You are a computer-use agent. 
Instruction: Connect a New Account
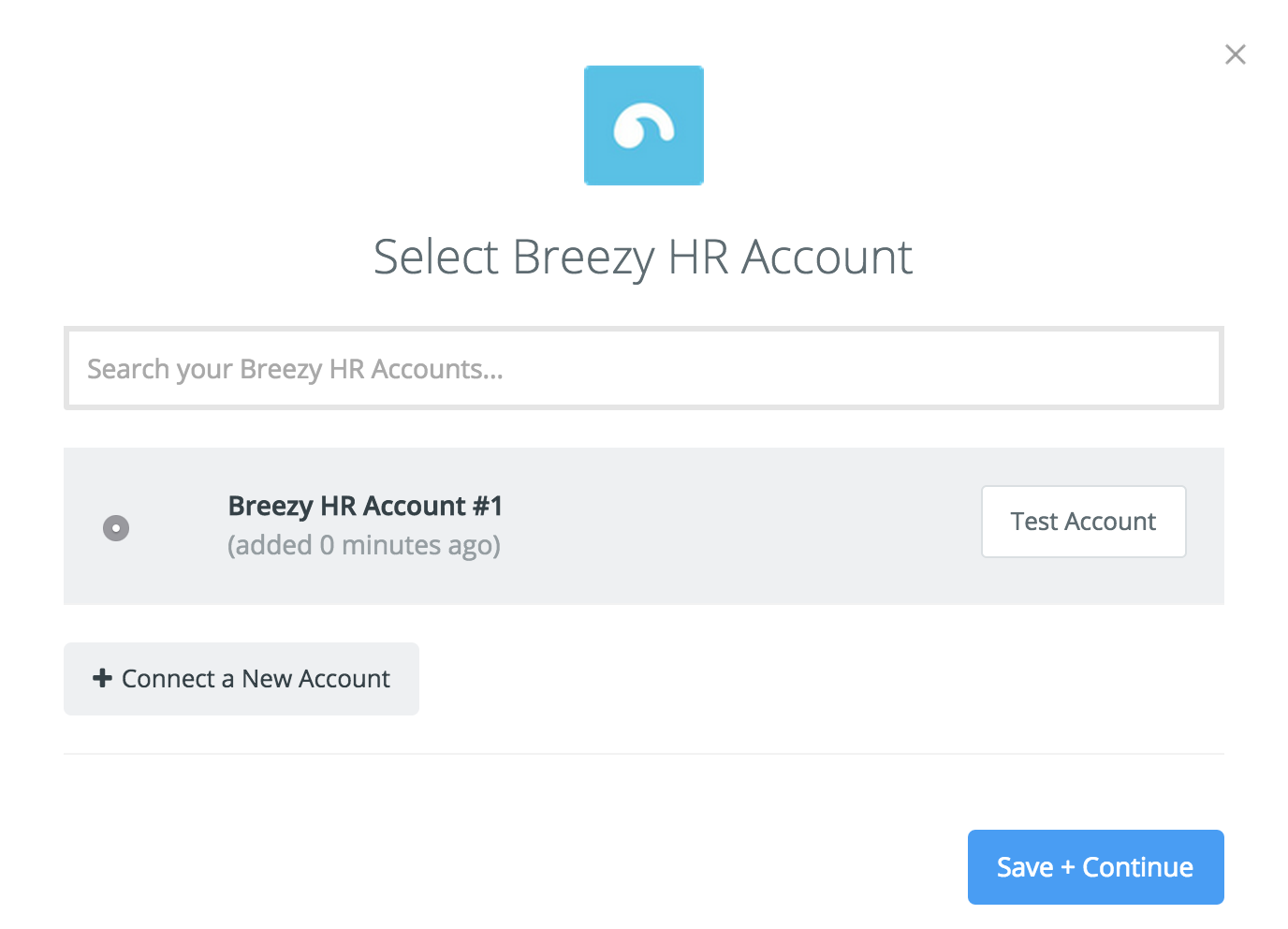coord(241,679)
